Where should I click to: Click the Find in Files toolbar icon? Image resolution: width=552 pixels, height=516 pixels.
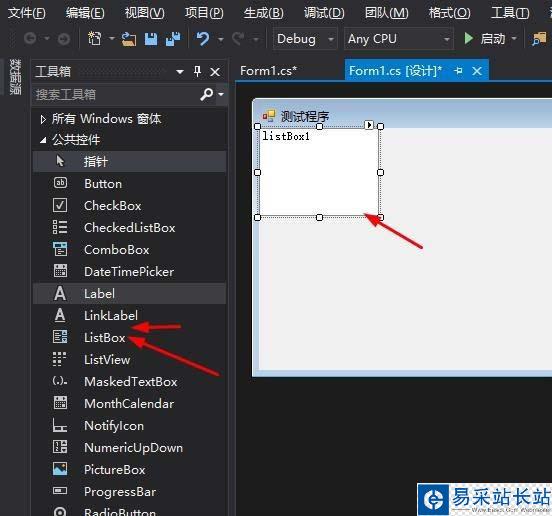tap(539, 39)
